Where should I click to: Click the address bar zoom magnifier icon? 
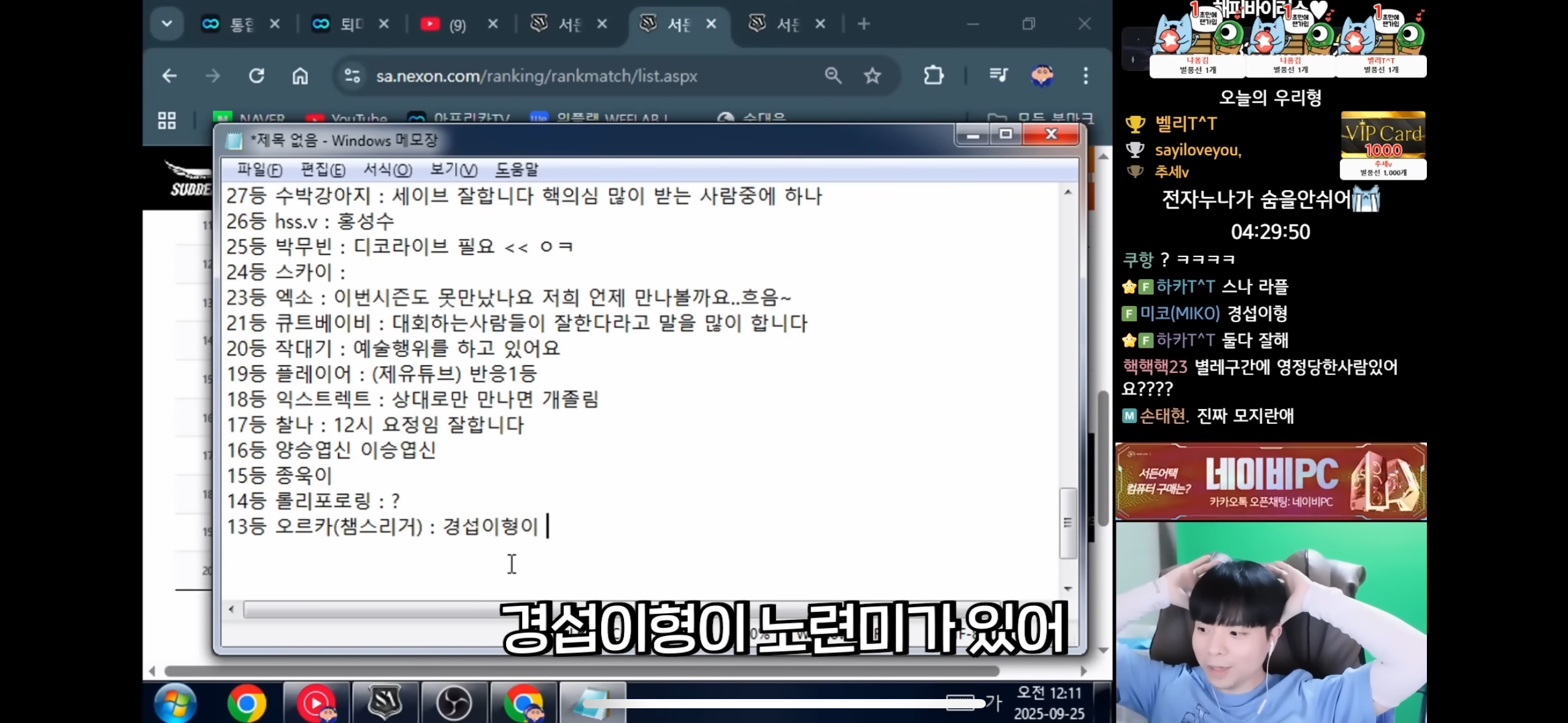[832, 76]
